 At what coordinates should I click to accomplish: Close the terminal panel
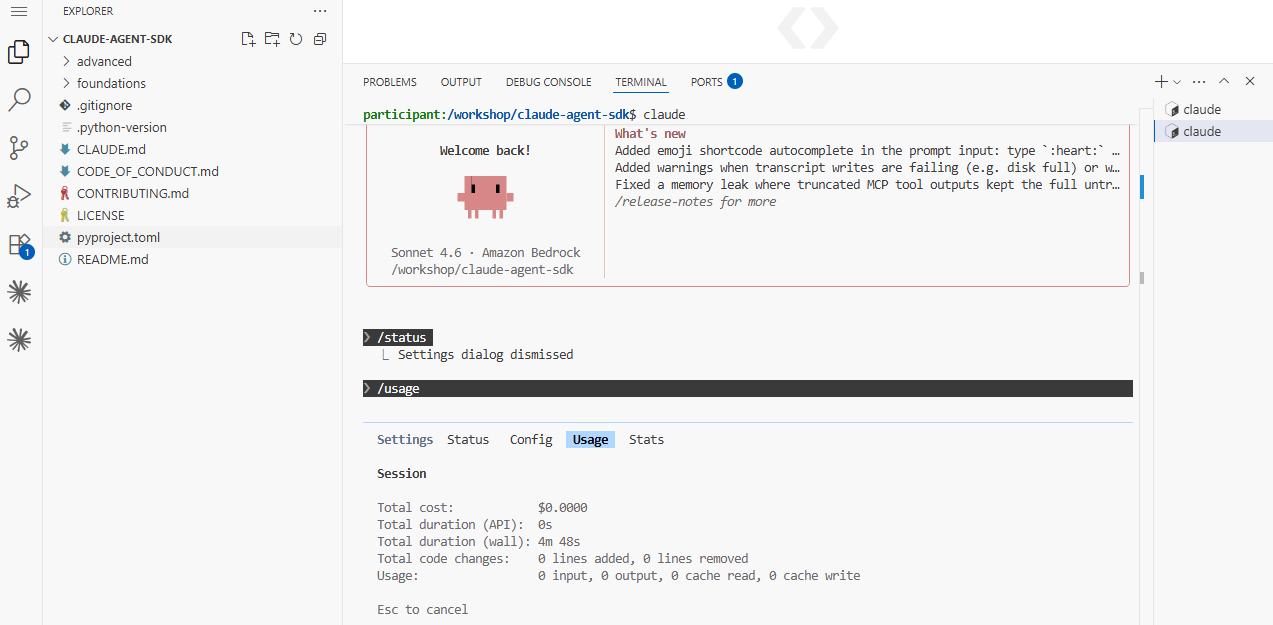point(1250,82)
